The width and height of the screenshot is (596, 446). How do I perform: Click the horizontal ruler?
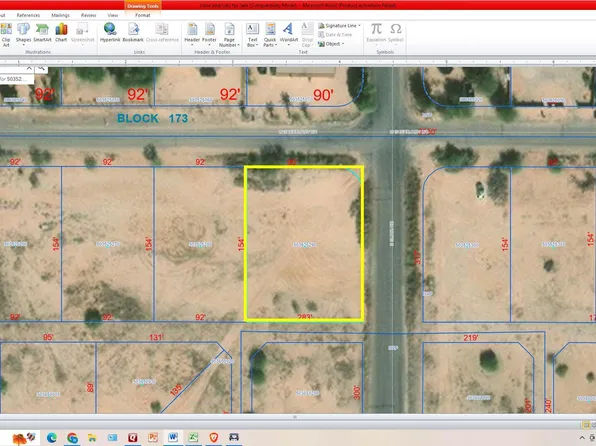pos(298,62)
